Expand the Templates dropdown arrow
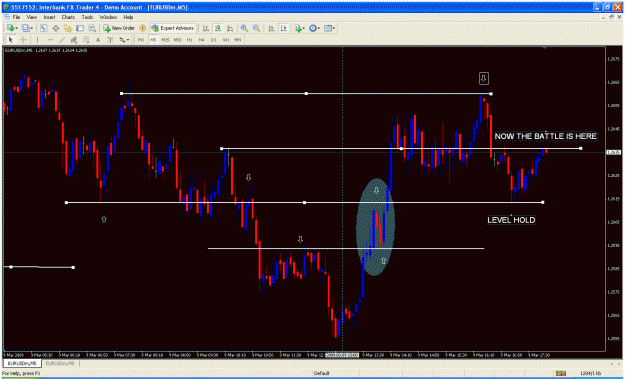 tap(334, 28)
